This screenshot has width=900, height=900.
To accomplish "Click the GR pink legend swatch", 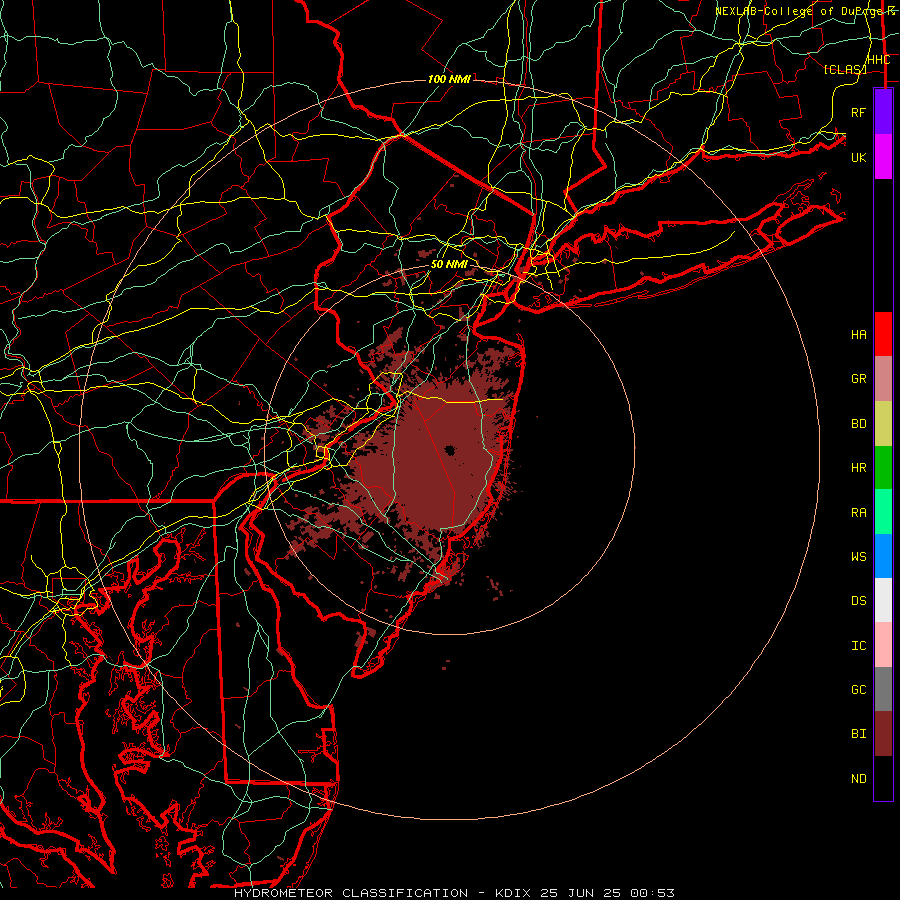I will (x=883, y=379).
